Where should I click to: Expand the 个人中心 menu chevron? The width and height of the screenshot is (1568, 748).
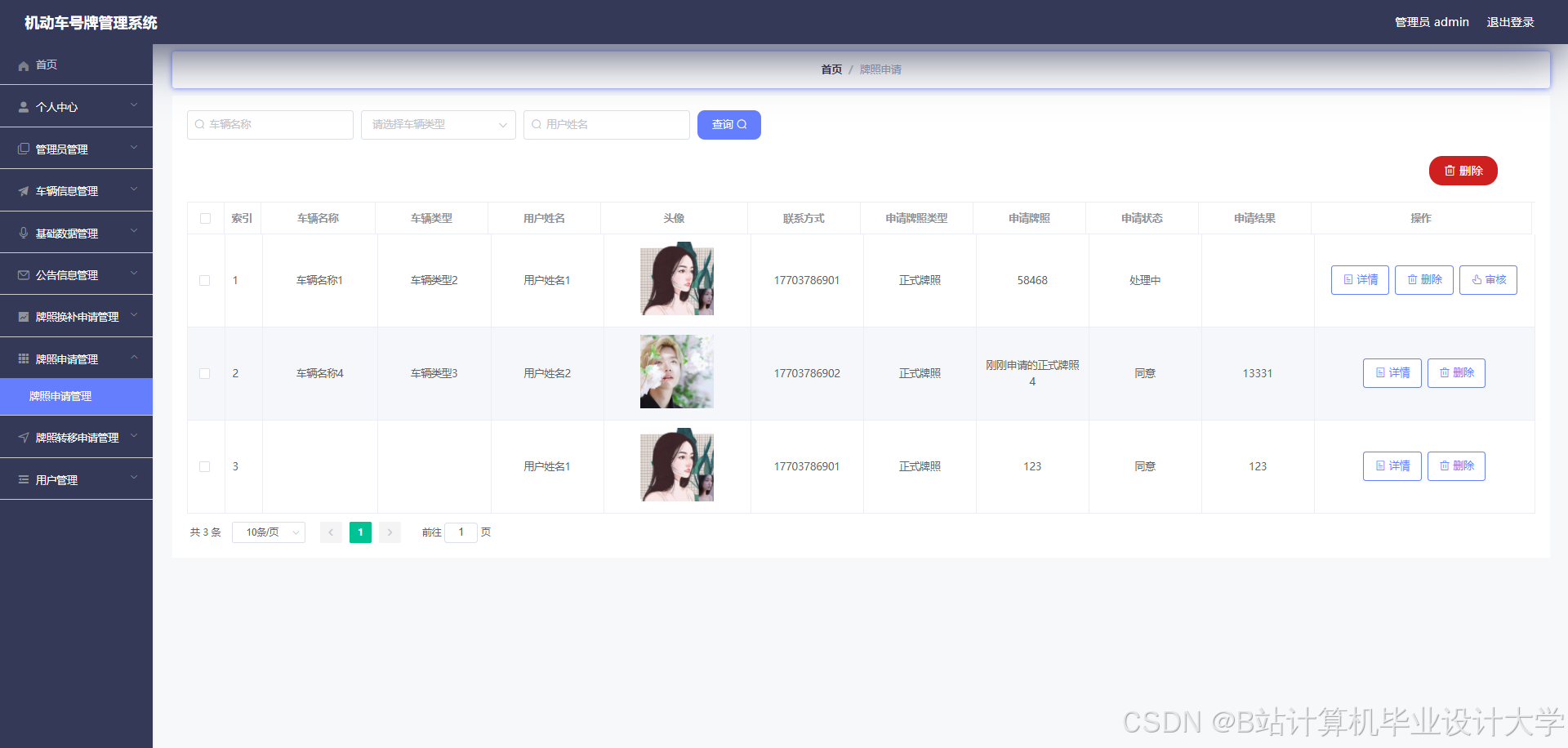coord(134,105)
